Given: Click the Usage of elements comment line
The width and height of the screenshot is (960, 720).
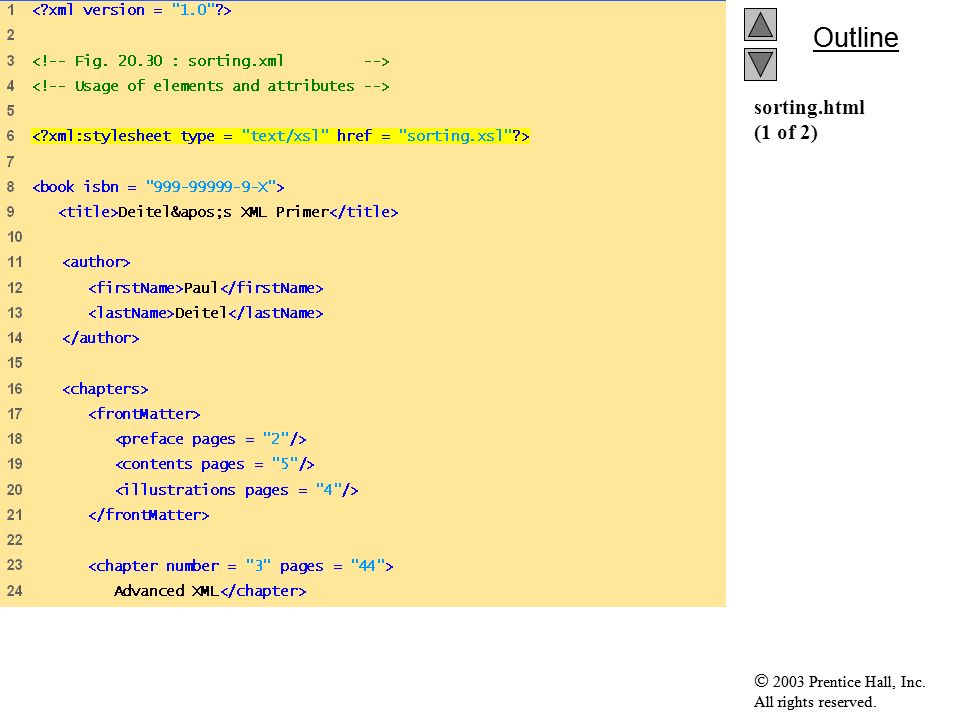Looking at the screenshot, I should click(211, 86).
